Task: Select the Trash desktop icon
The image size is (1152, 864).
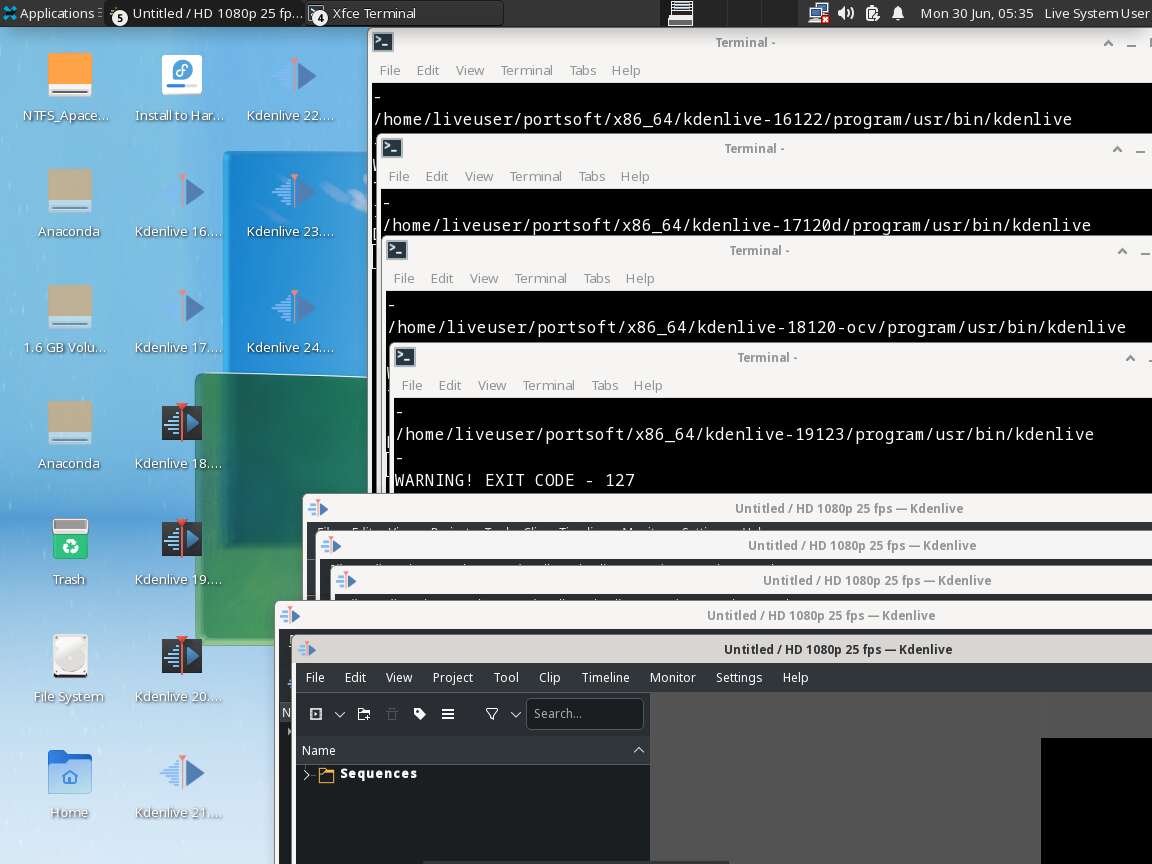Action: click(68, 551)
